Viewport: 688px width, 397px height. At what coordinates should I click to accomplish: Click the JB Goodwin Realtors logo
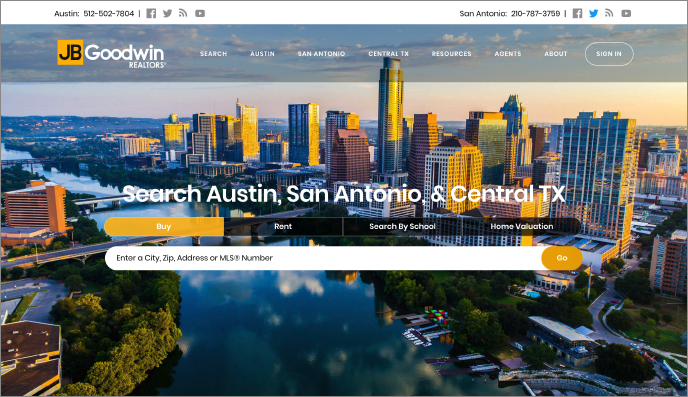[111, 54]
